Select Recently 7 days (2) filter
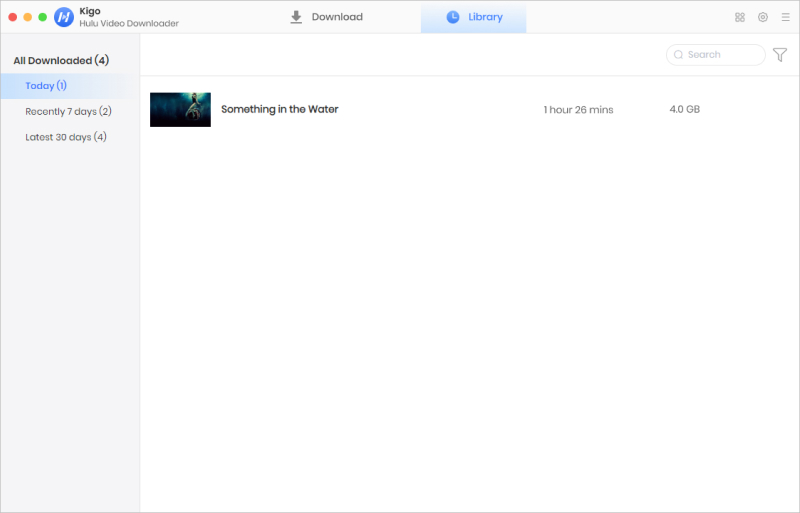 pyautogui.click(x=70, y=111)
